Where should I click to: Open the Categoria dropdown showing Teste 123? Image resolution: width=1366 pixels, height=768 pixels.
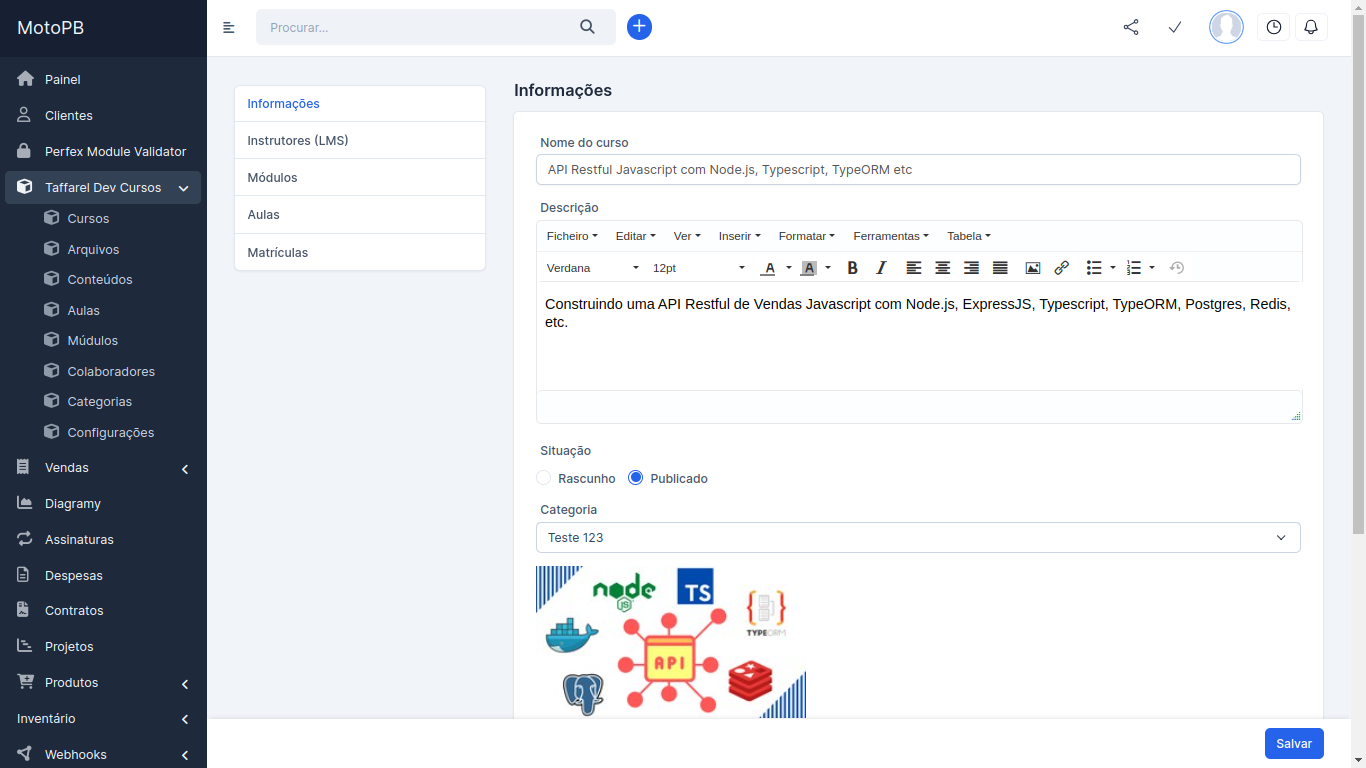click(918, 537)
